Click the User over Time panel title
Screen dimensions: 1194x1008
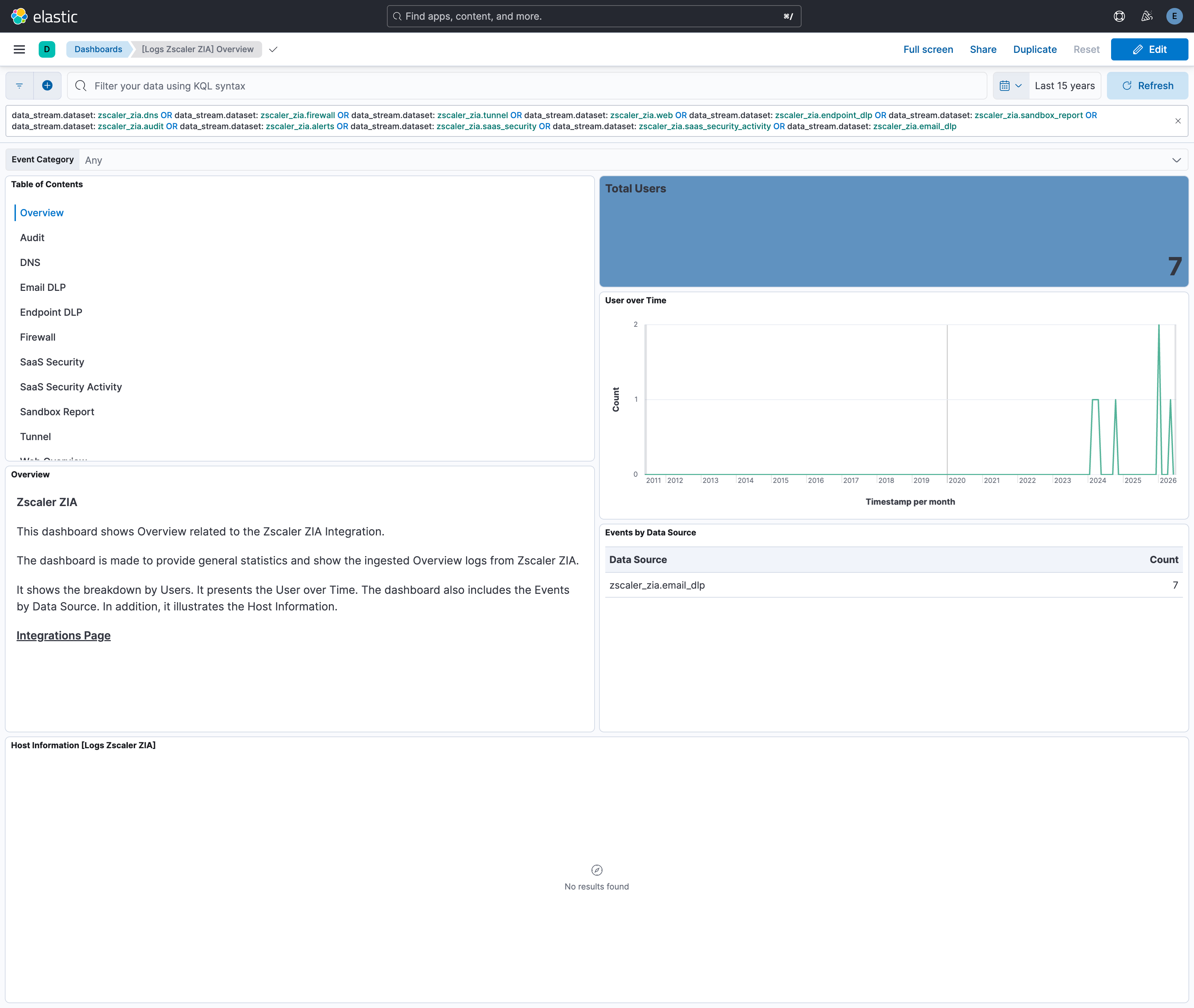click(x=636, y=301)
